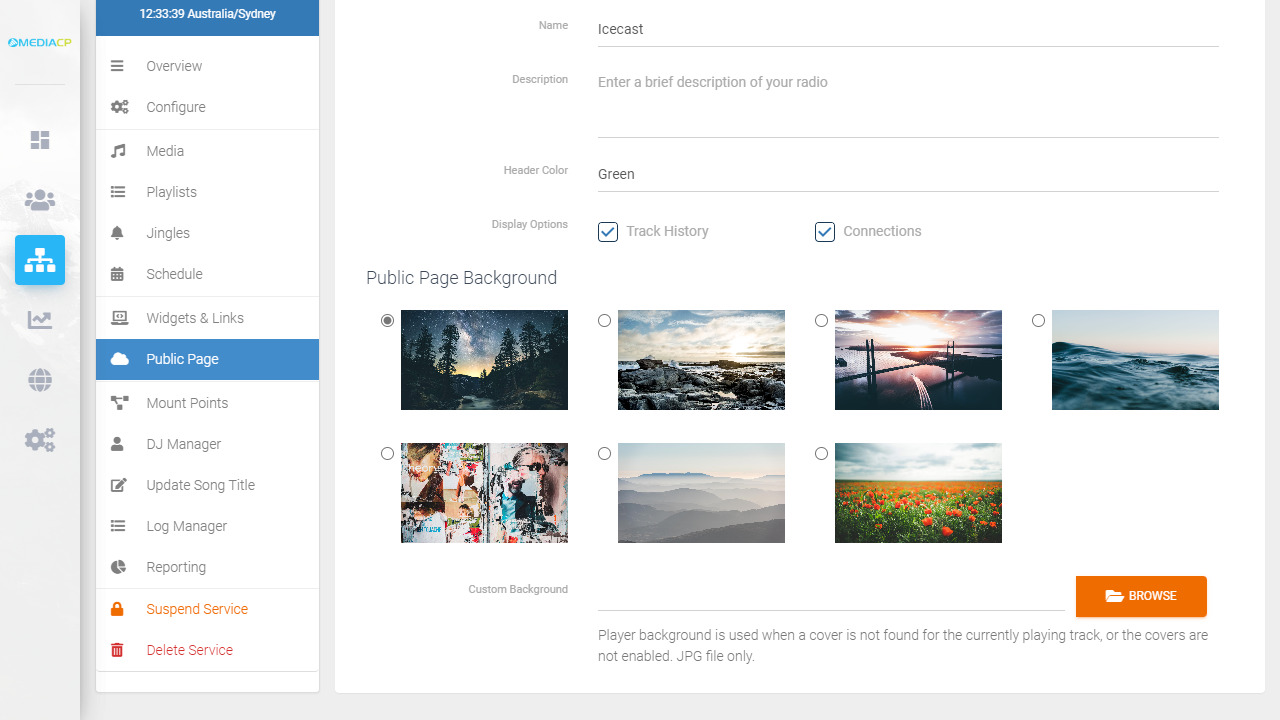The height and width of the screenshot is (720, 1280).
Task: Click the poppy field thumbnail
Action: coord(918,493)
